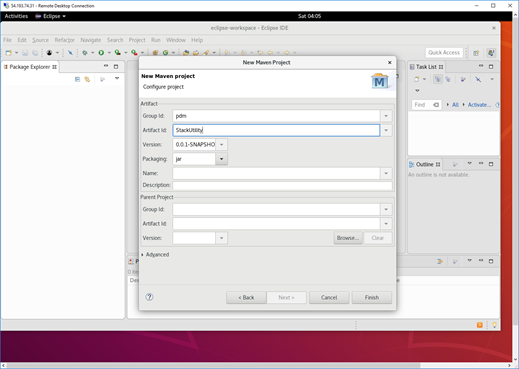The image size is (519, 369).
Task: Open the Refactor menu
Action: pyautogui.click(x=65, y=40)
